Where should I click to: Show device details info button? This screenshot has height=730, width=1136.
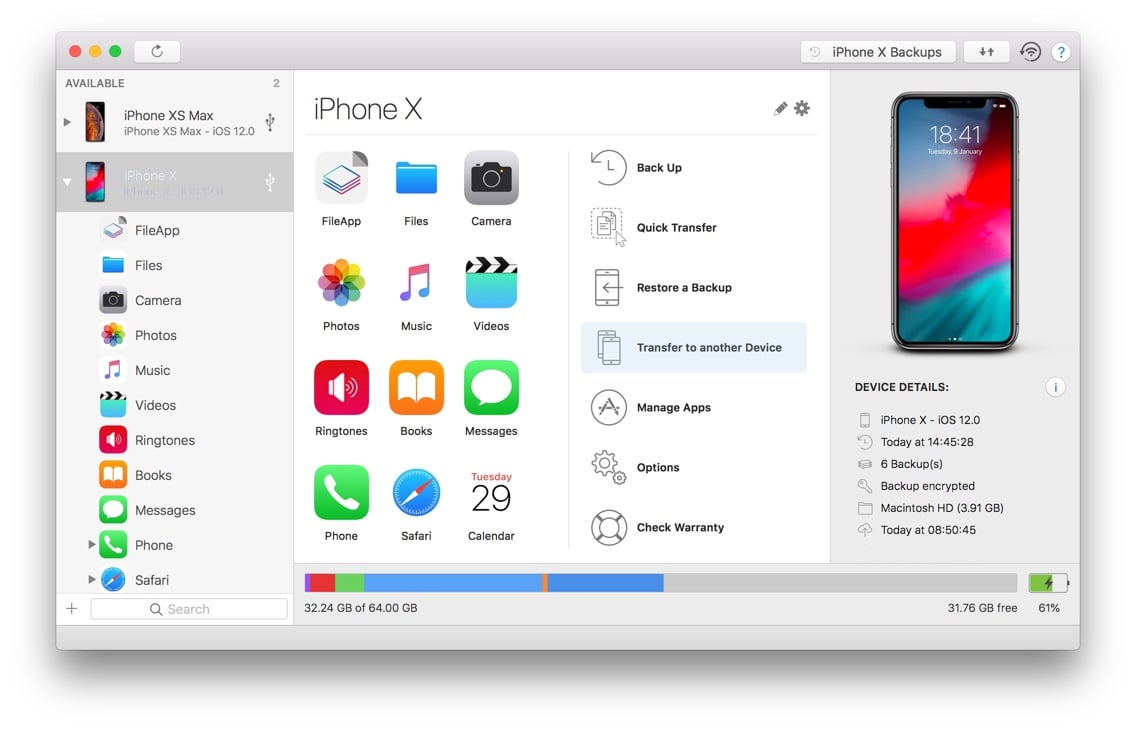click(x=1056, y=387)
